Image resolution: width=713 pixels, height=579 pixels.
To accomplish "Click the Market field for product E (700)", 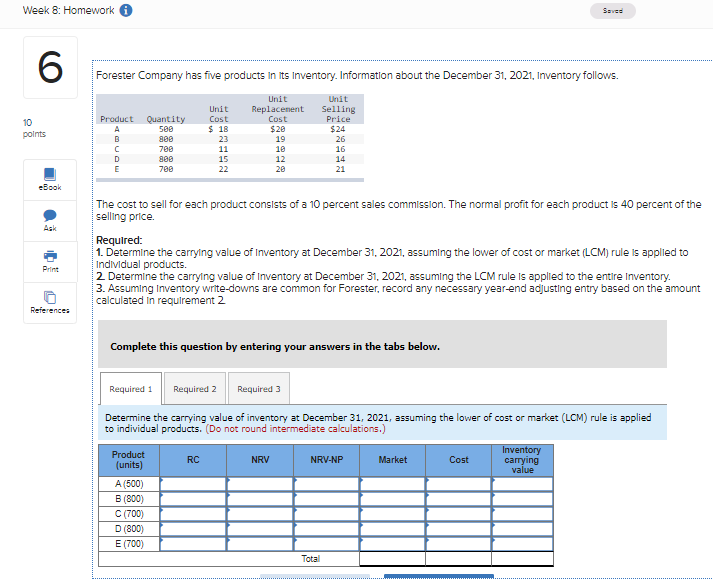I will click(x=393, y=544).
